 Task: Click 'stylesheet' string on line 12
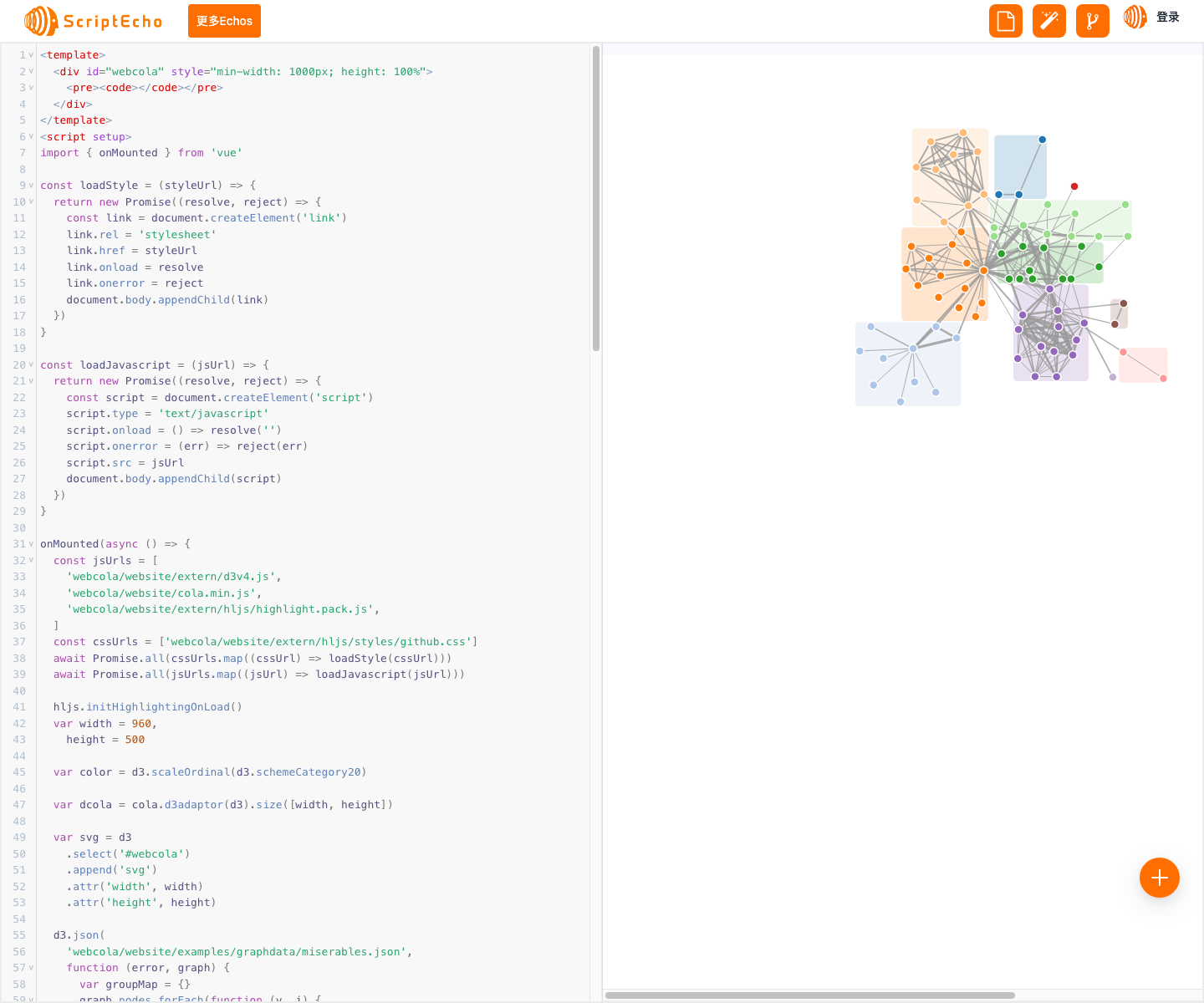(177, 235)
